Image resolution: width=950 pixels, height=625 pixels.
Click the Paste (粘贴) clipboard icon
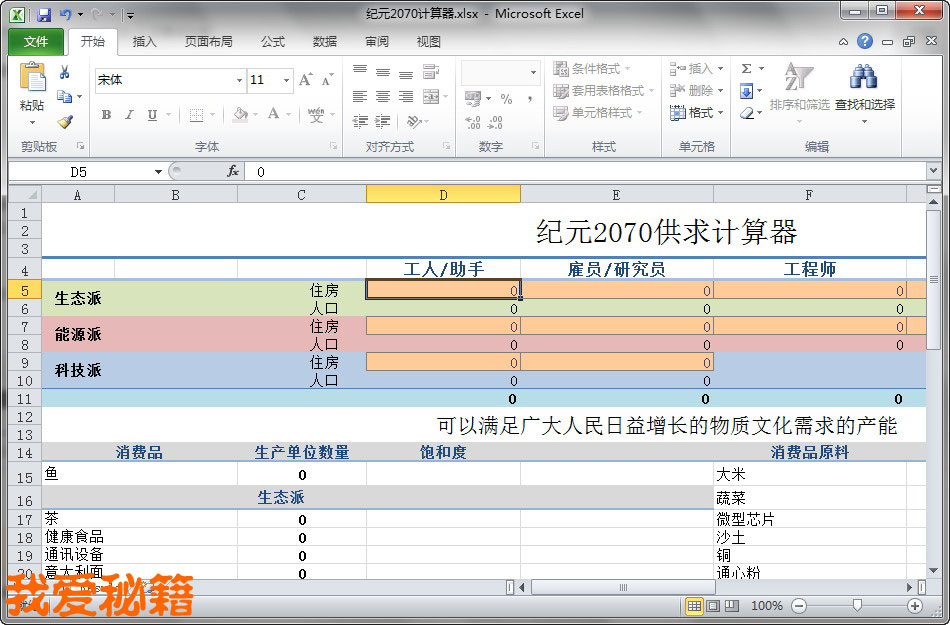32,80
